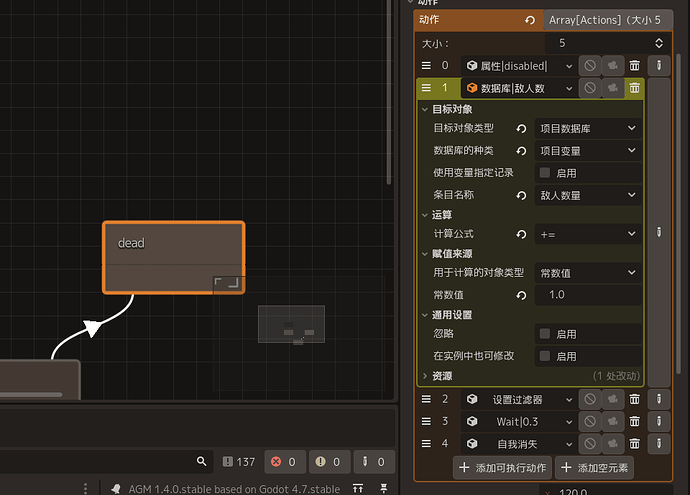Pin the bottom panel with the pin icon

[x=383, y=488]
